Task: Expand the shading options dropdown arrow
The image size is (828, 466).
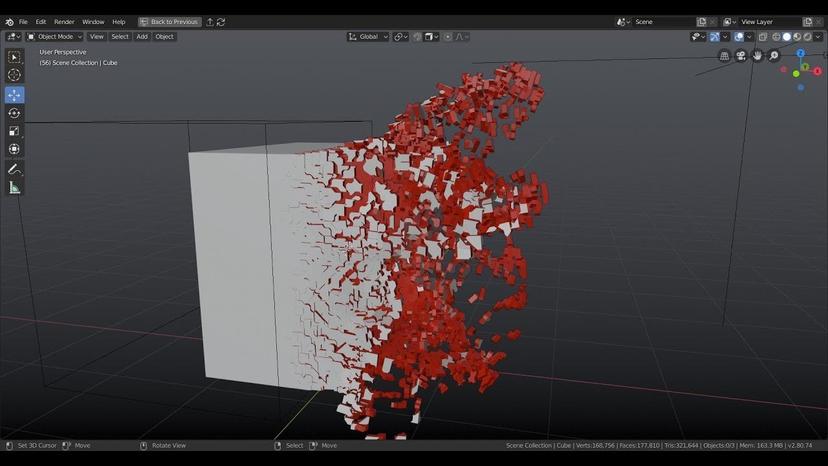Action: (x=818, y=37)
